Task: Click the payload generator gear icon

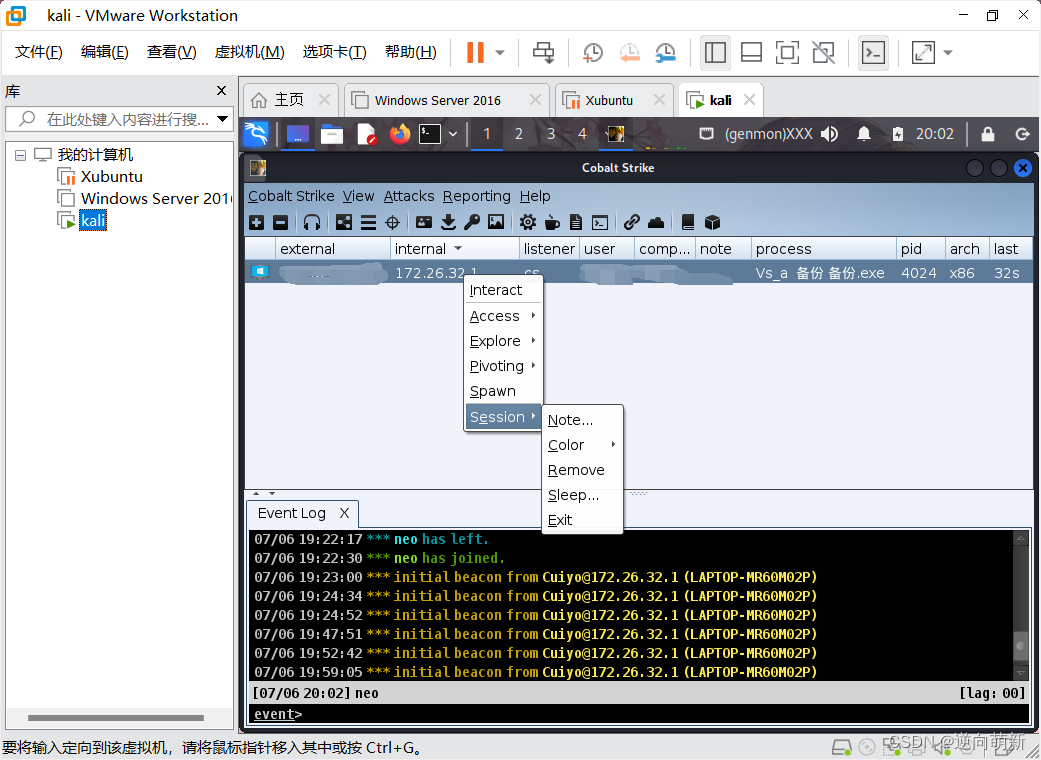Action: point(528,222)
